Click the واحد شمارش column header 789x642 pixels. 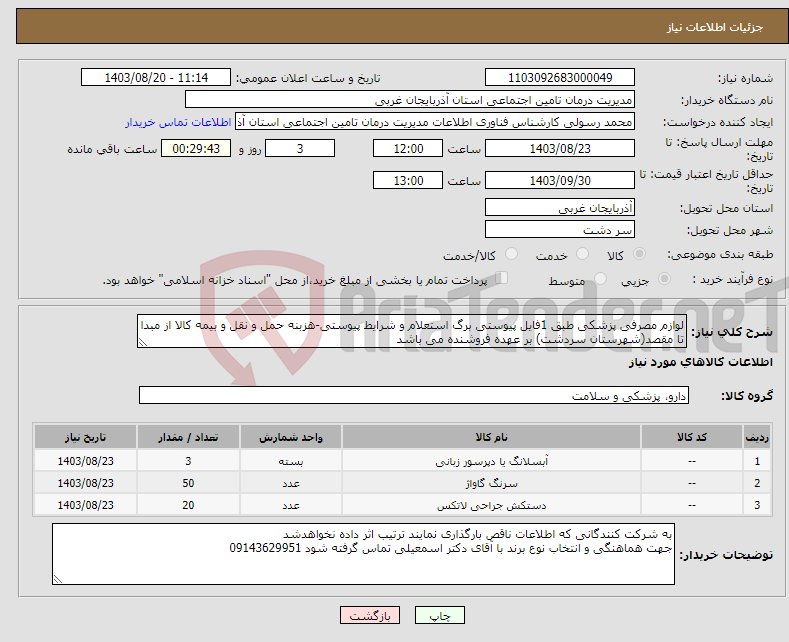click(x=291, y=437)
